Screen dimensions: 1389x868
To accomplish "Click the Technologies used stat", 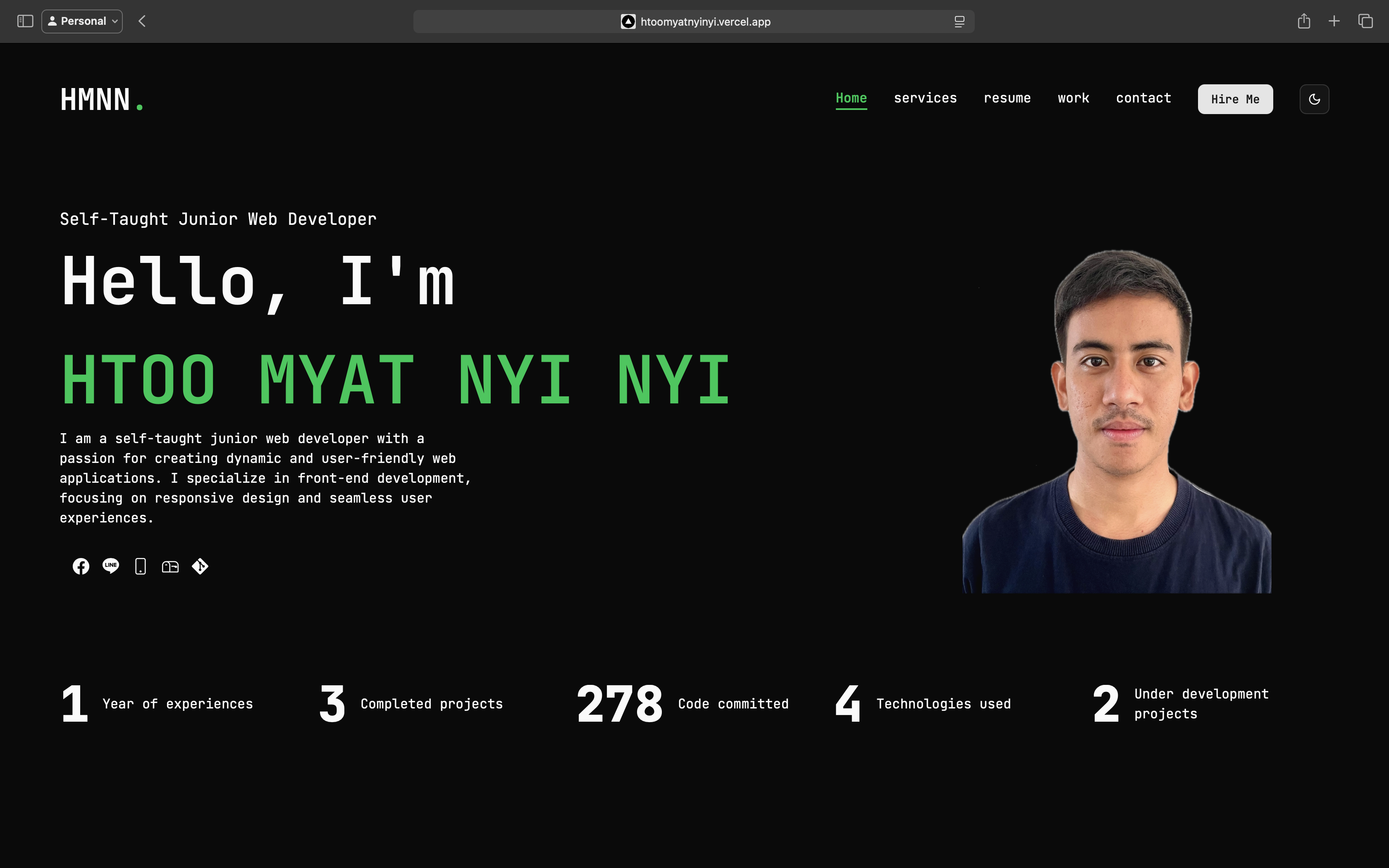I will [x=923, y=704].
